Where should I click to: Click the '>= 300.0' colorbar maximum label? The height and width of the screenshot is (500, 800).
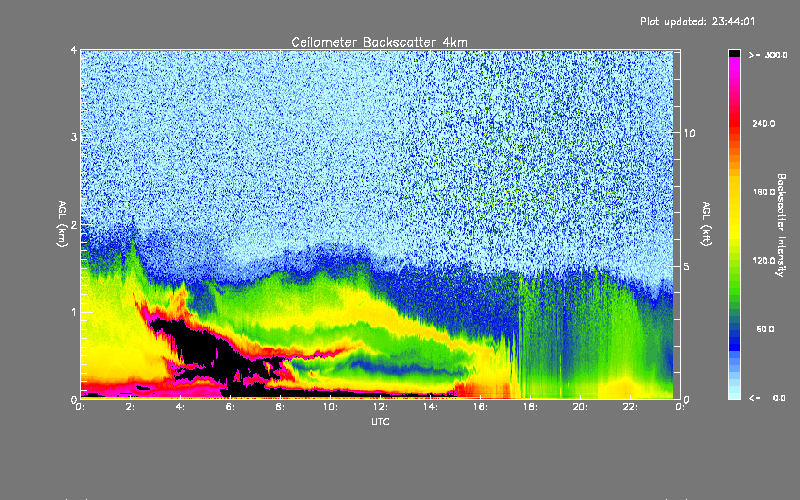pos(768,55)
